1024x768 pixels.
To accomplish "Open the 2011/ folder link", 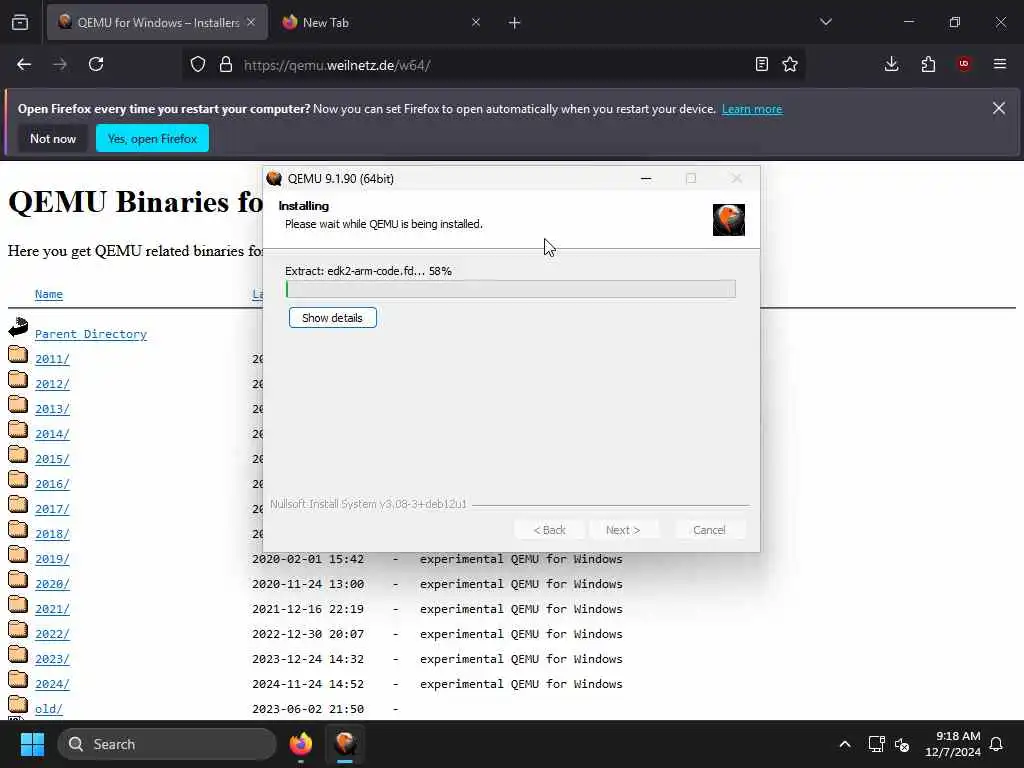I will [x=52, y=359].
